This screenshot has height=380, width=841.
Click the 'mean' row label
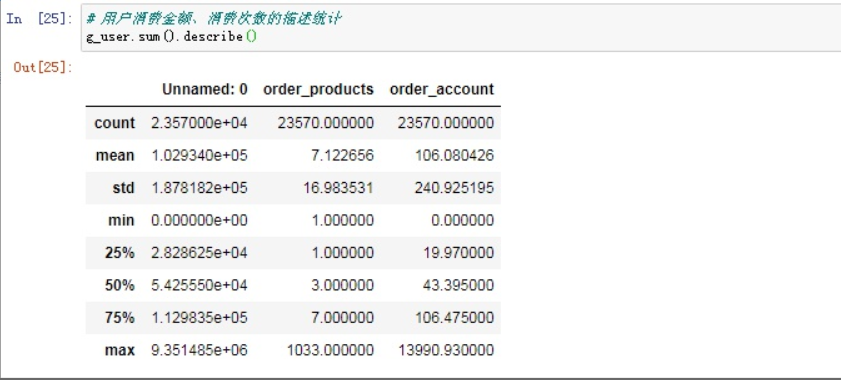(x=115, y=156)
